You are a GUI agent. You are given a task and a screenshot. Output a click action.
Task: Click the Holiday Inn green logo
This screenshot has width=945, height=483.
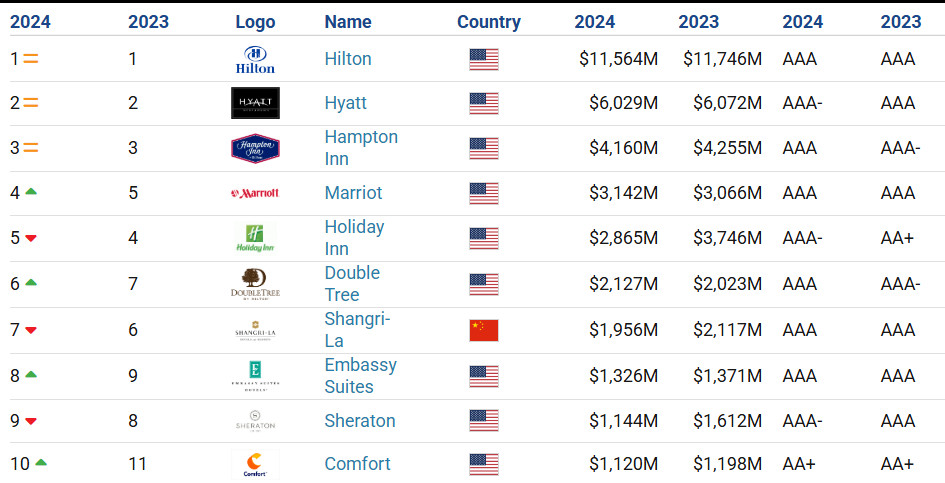tap(255, 238)
